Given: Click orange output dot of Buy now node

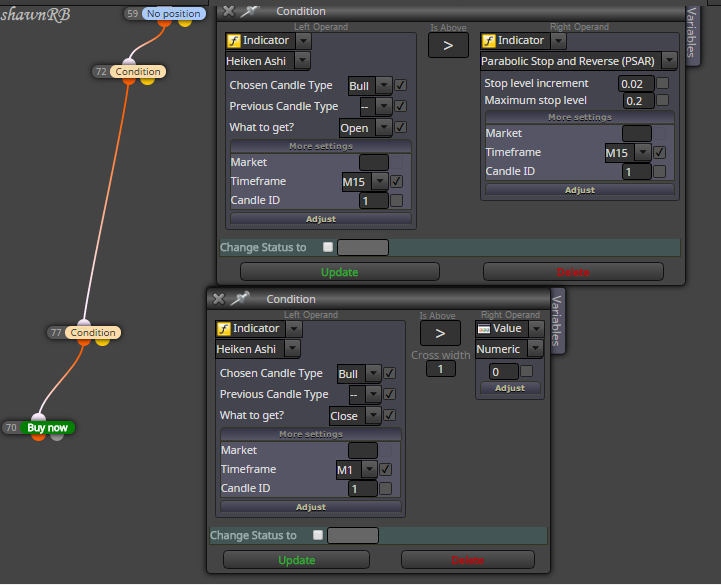Looking at the screenshot, I should [39, 436].
